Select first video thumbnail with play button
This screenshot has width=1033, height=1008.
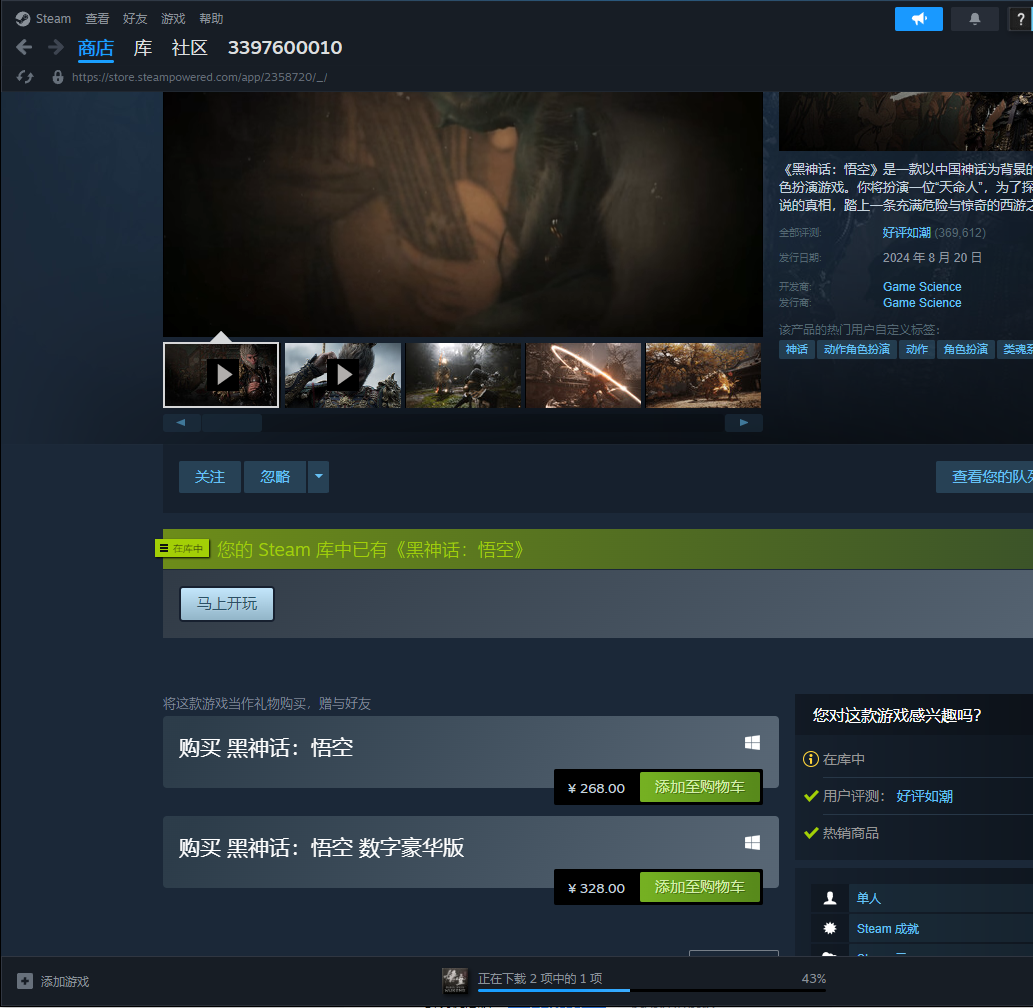(x=221, y=375)
